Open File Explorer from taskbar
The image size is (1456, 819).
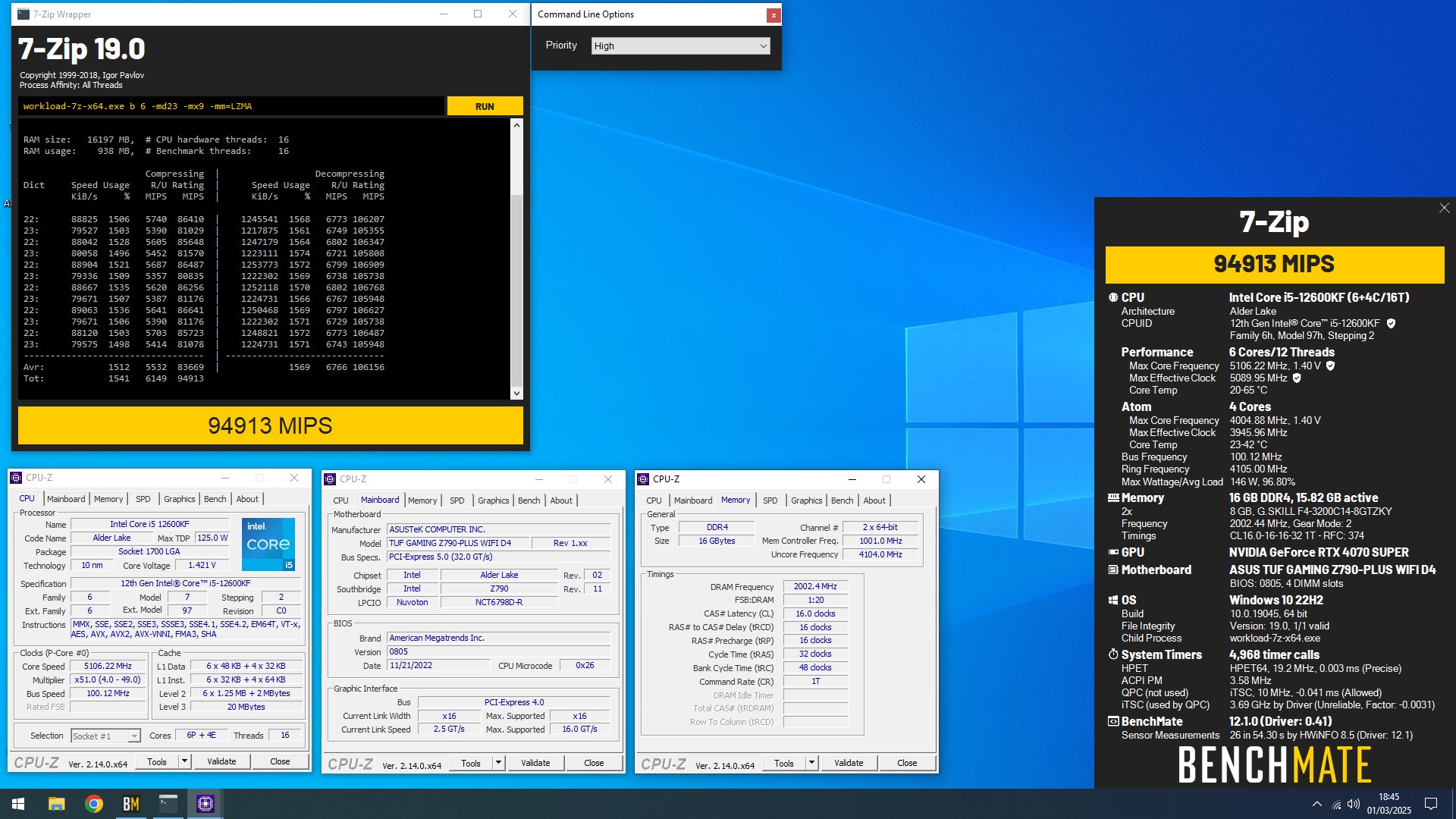click(x=56, y=804)
